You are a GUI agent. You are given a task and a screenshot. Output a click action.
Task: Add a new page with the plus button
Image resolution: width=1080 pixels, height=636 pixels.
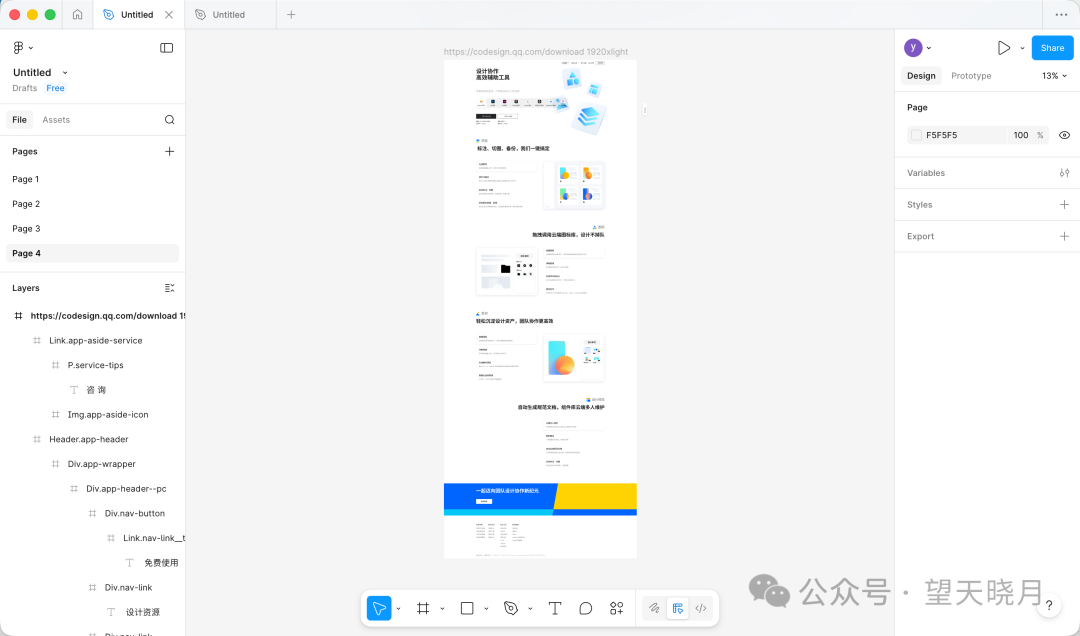click(x=170, y=151)
